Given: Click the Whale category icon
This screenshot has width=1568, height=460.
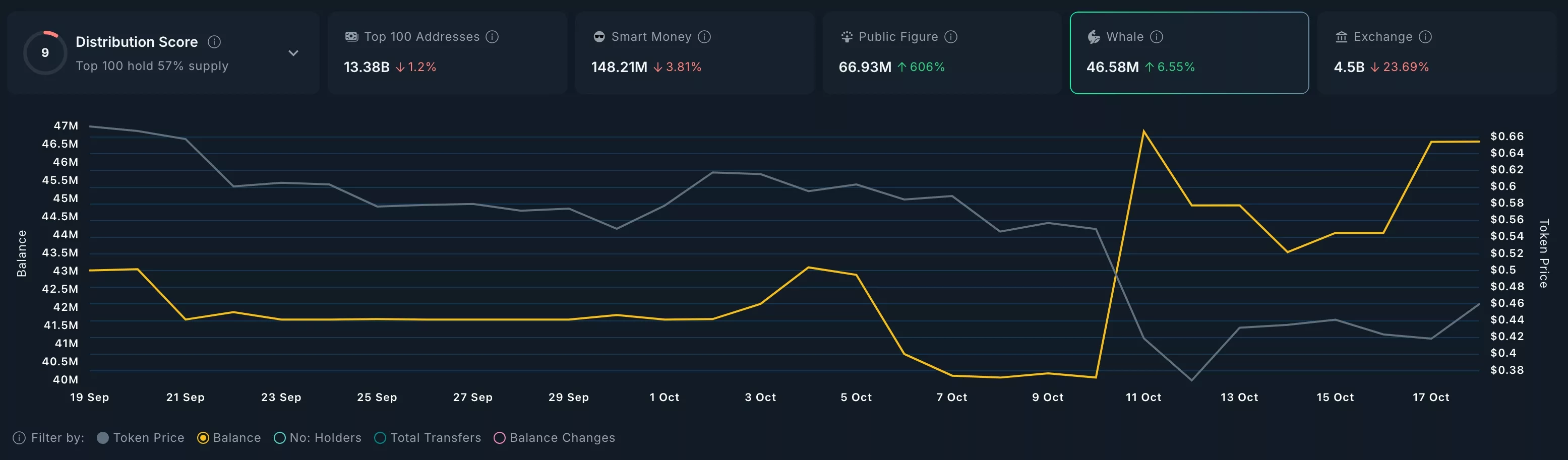Looking at the screenshot, I should pyautogui.click(x=1095, y=36).
